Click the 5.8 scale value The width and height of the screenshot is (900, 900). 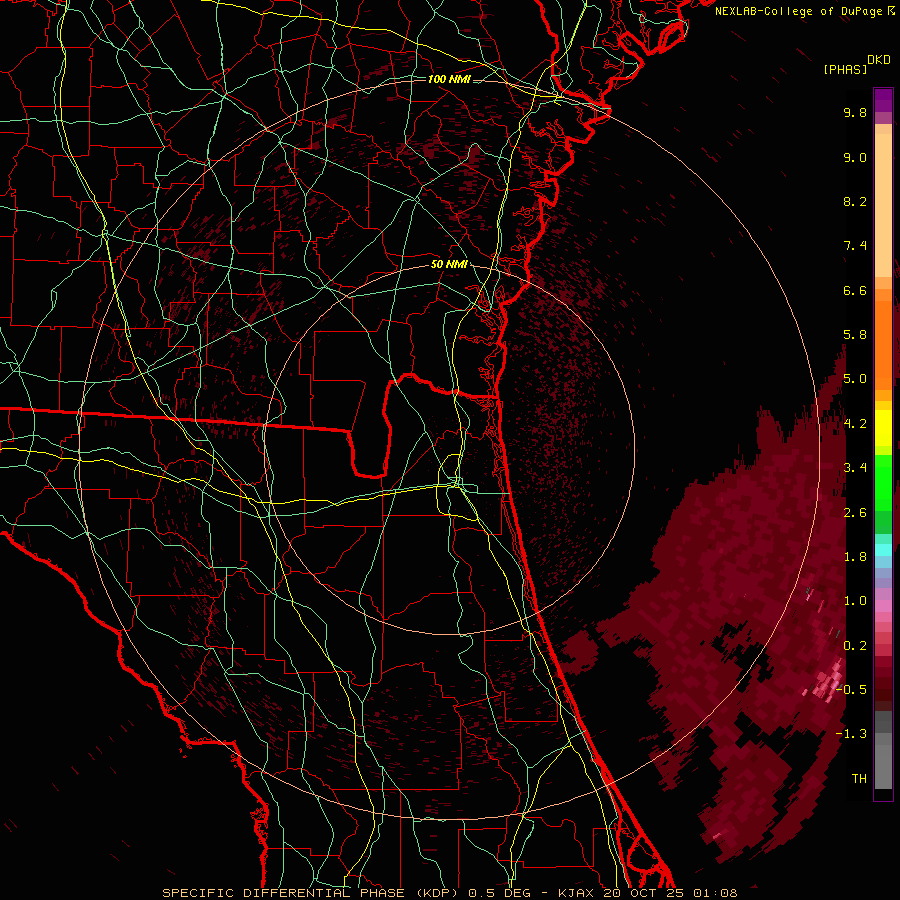pos(855,335)
